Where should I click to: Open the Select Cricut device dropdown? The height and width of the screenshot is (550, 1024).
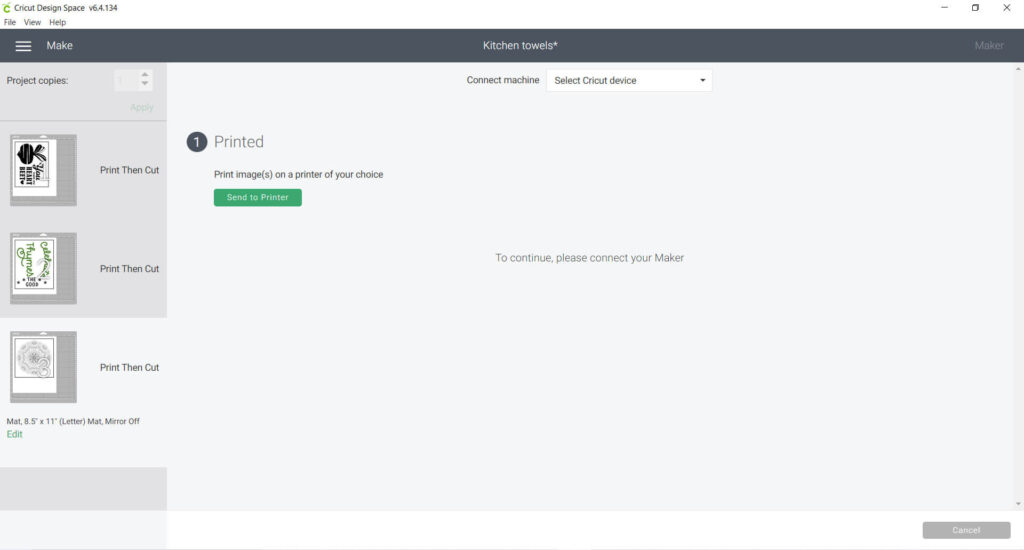[629, 80]
